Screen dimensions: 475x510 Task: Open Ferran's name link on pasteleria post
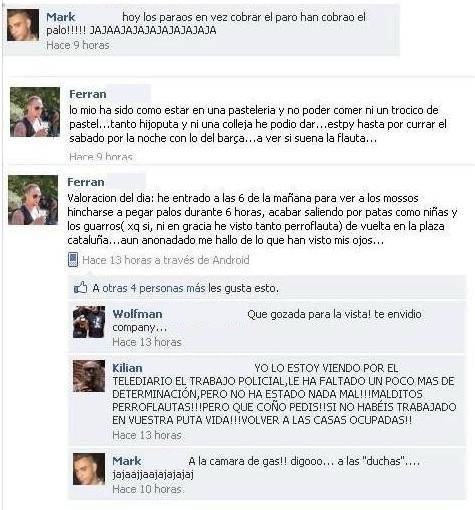[88, 94]
